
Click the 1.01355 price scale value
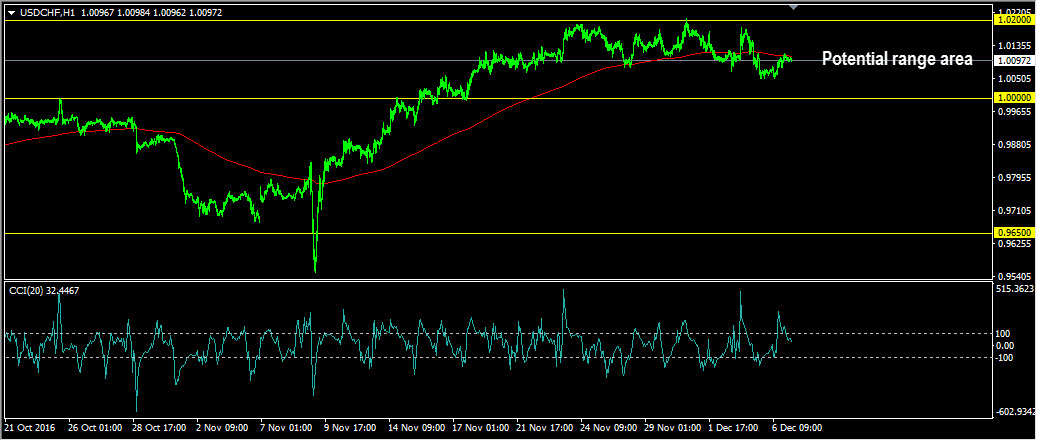pyautogui.click(x=1013, y=46)
